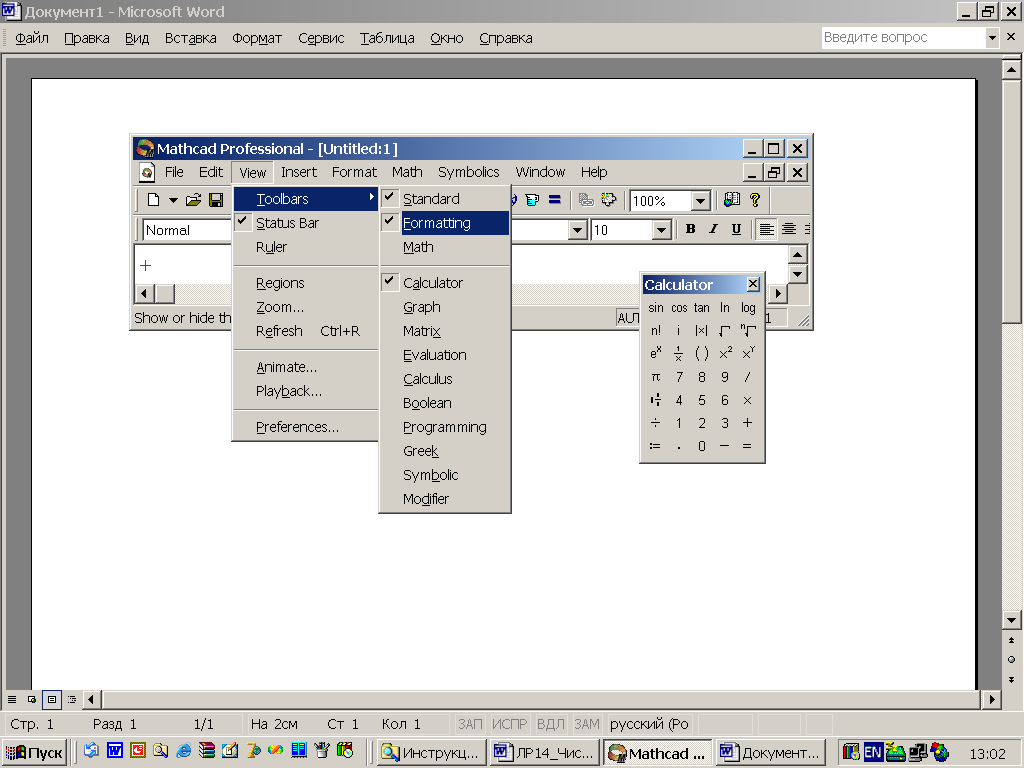
Task: Open the Resource Center book icon
Action: [x=732, y=200]
